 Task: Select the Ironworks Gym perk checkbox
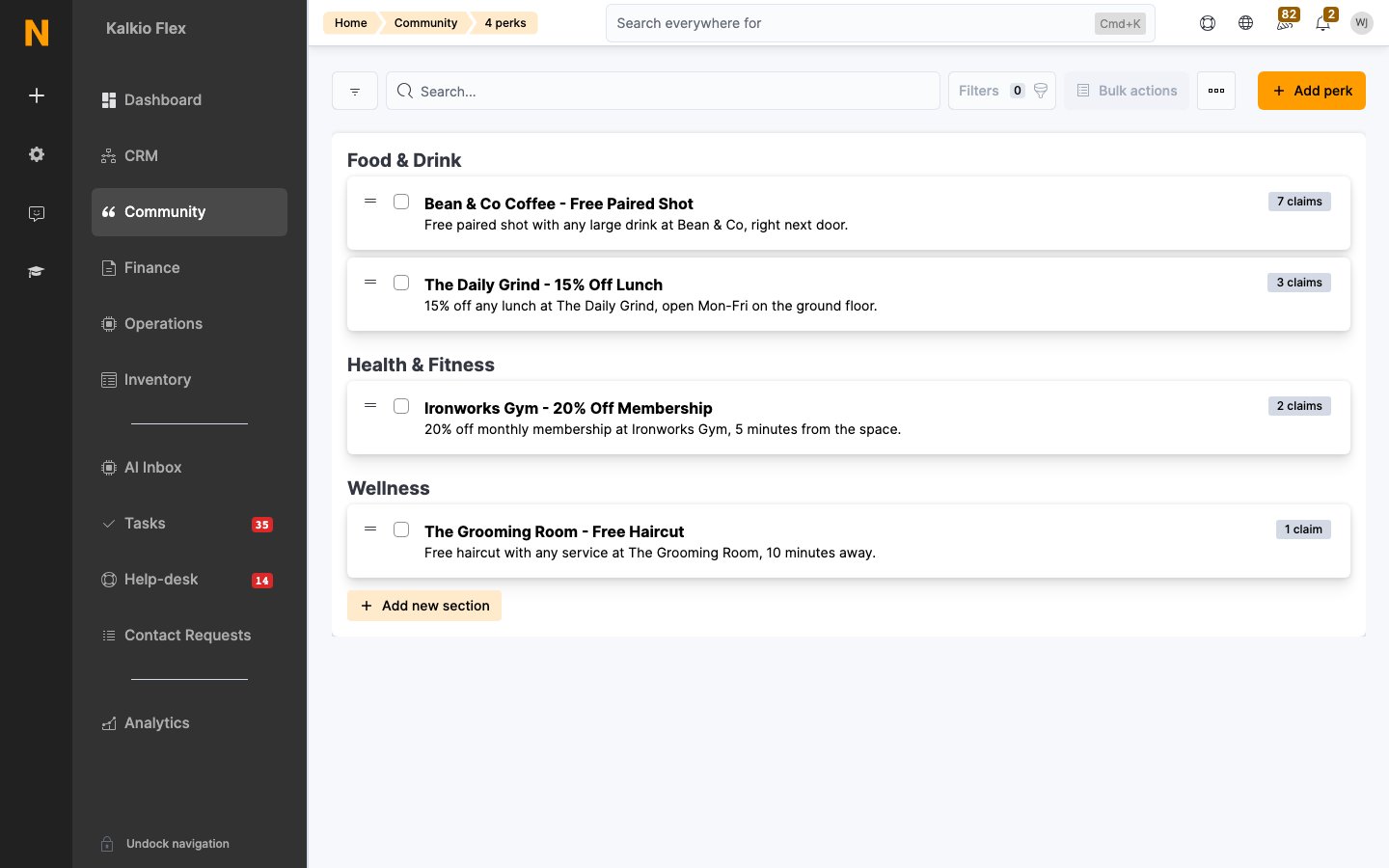click(401, 406)
